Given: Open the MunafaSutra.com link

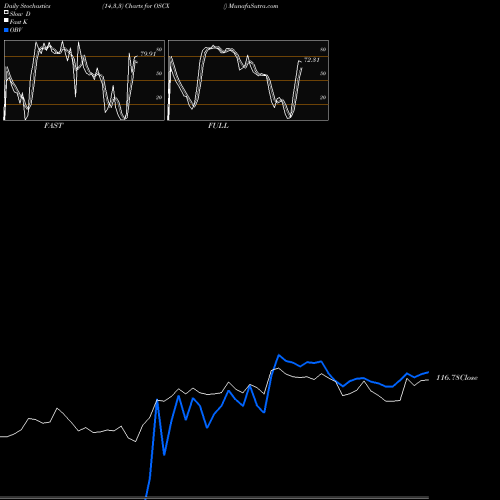Looking at the screenshot, I should [x=253, y=6].
